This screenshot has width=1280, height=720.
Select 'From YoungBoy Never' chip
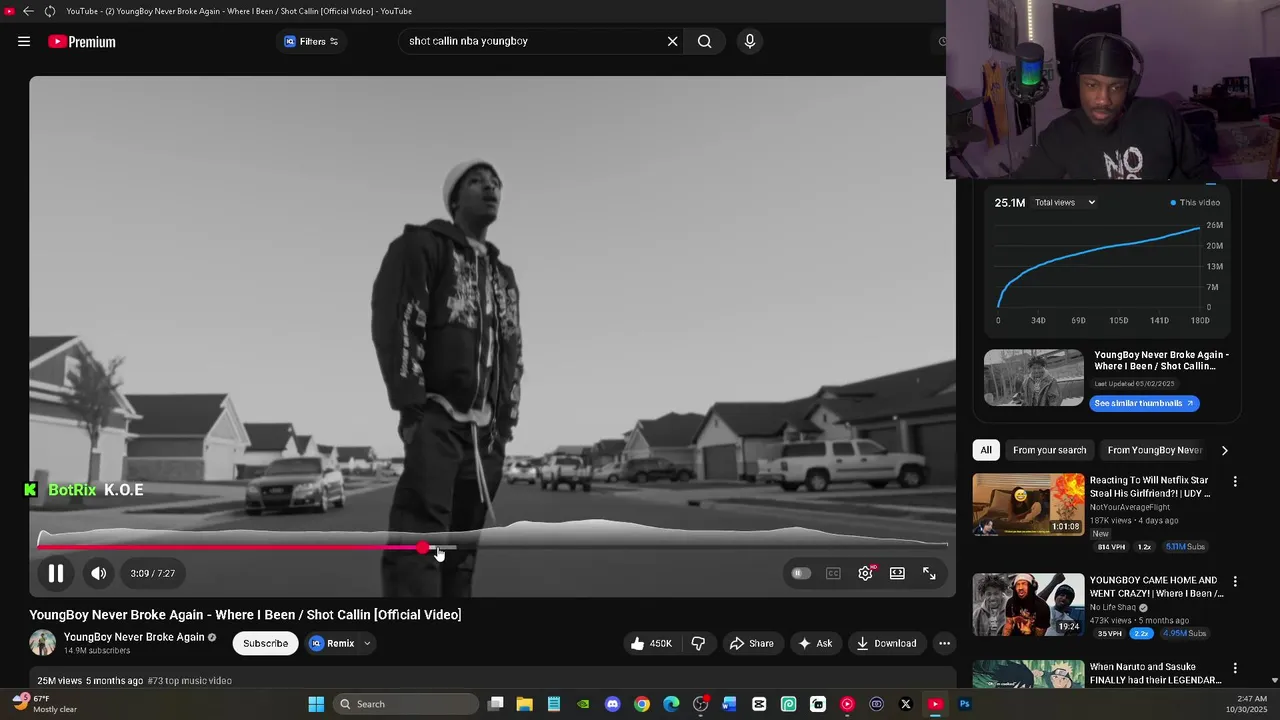pyautogui.click(x=1154, y=450)
